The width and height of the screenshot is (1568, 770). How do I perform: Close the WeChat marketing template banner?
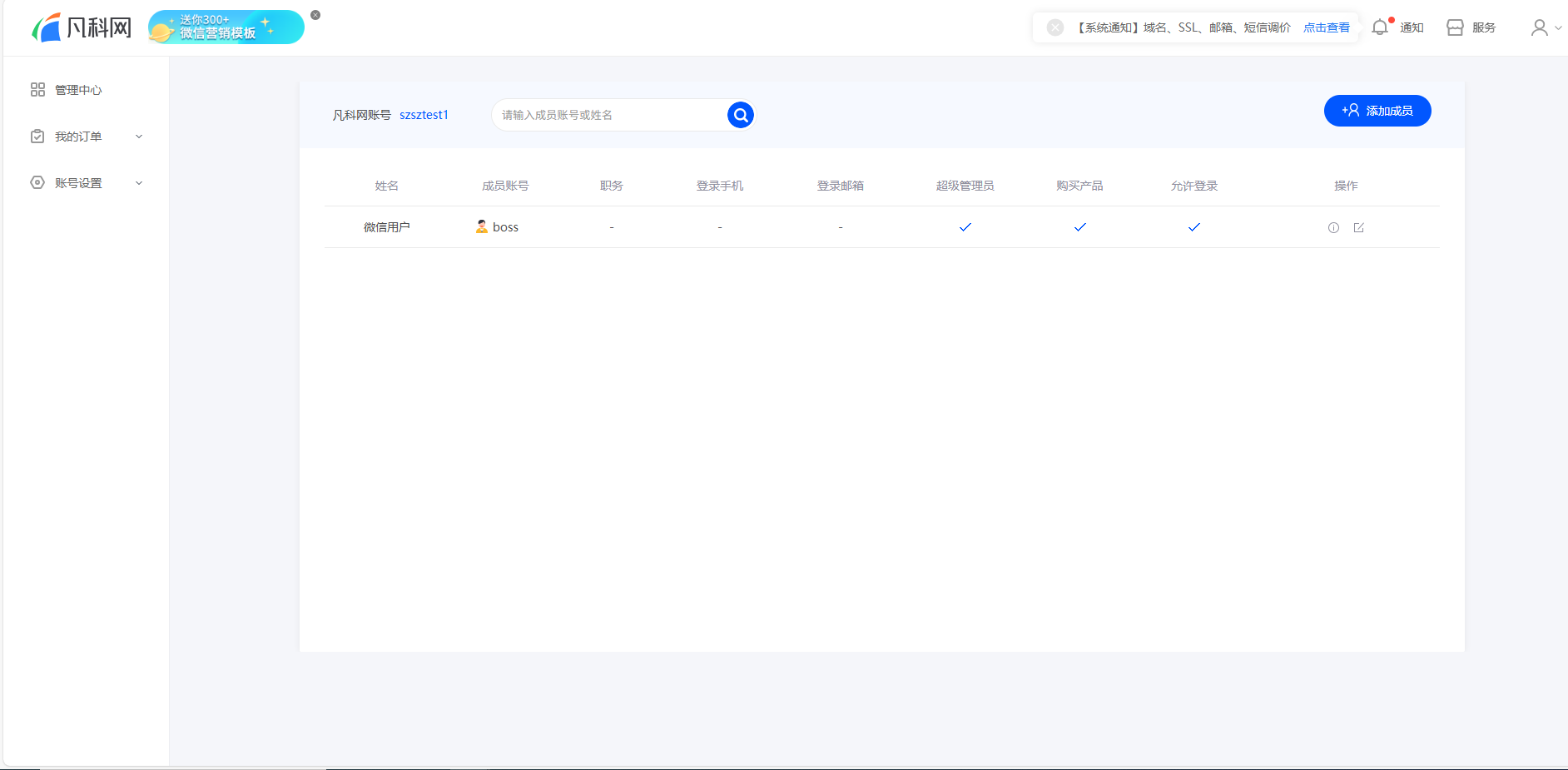(315, 15)
